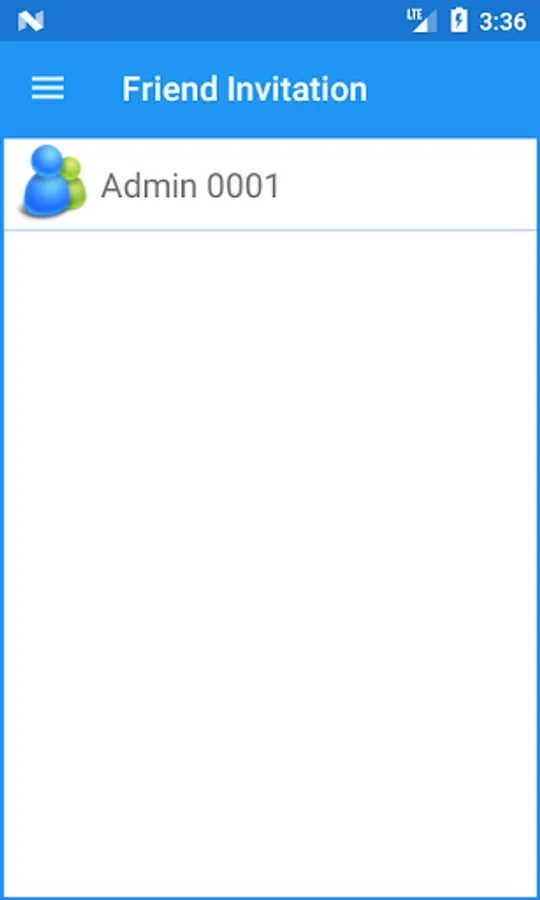Click the word Admin in list row
The width and height of the screenshot is (540, 900).
point(149,186)
